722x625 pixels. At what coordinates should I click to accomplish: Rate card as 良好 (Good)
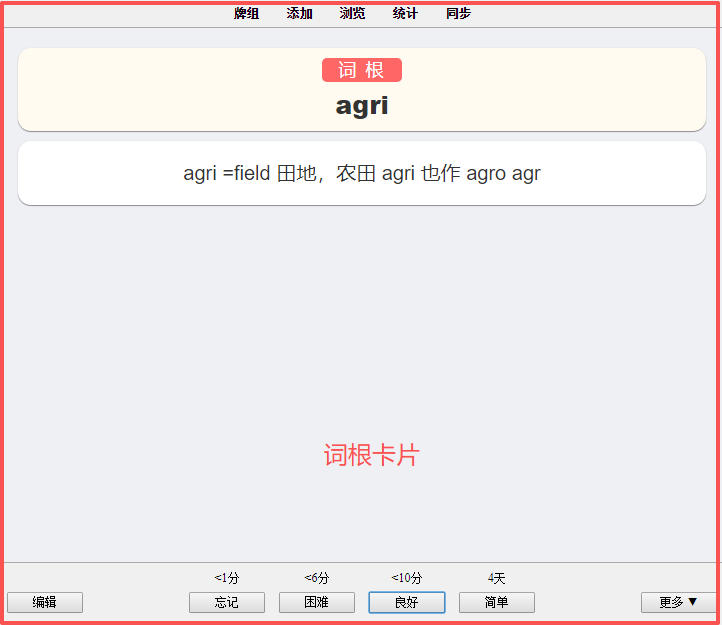(x=407, y=602)
